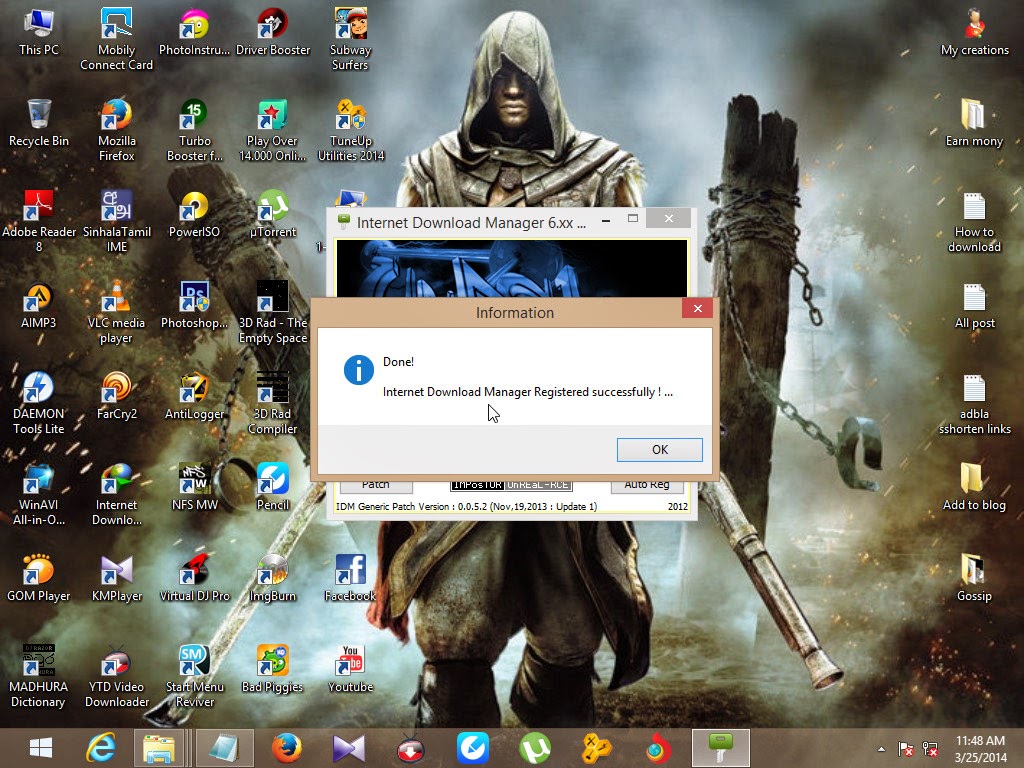The image size is (1024, 768).
Task: Open This PC desktop icon
Action: [39, 31]
